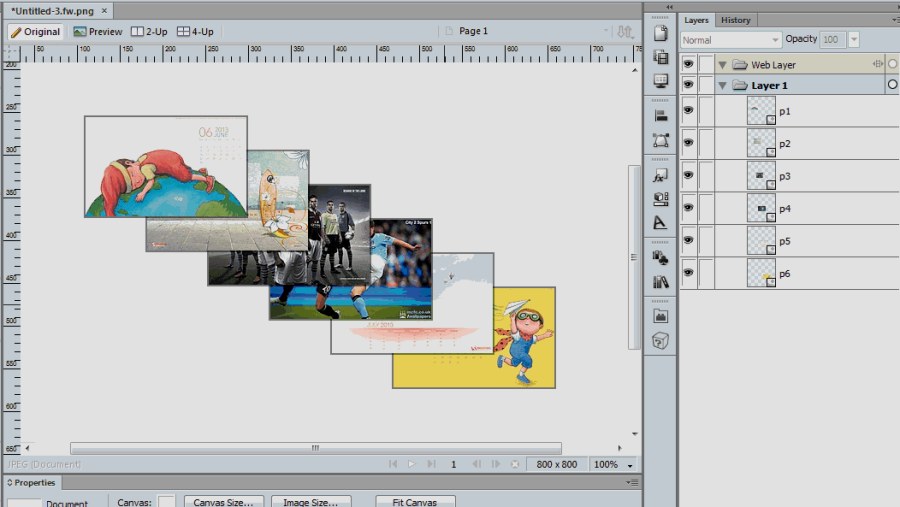
Task: Select the Web Layer circle indicator
Action: (893, 64)
